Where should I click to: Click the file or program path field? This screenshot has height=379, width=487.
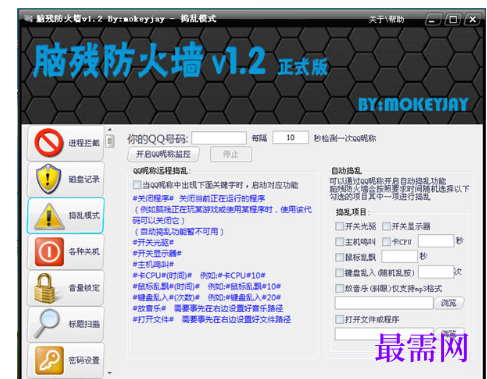pos(384,334)
